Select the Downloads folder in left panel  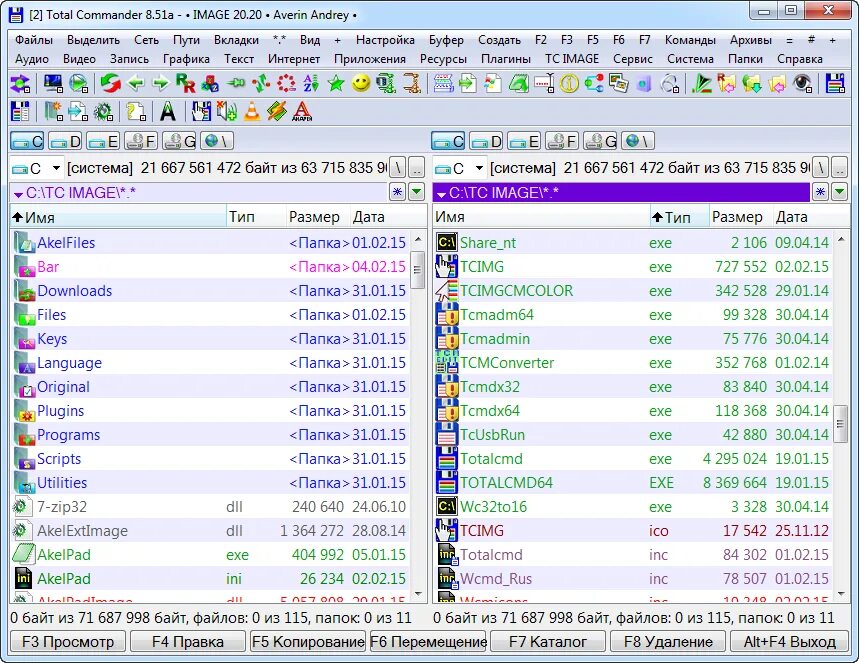210,290
